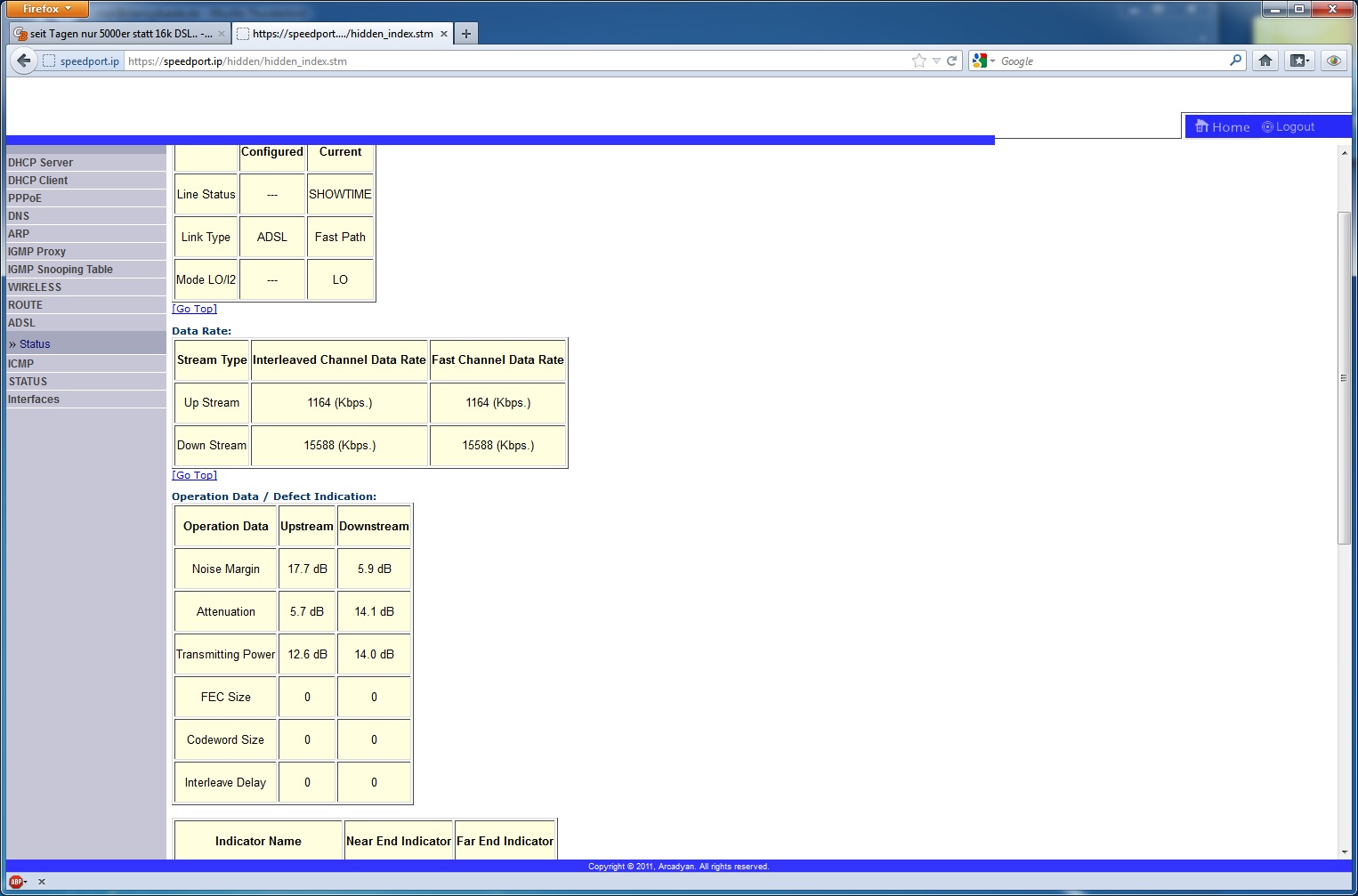Open PPPoE menu item
Screen dimensions: 1358x896
tap(85, 198)
